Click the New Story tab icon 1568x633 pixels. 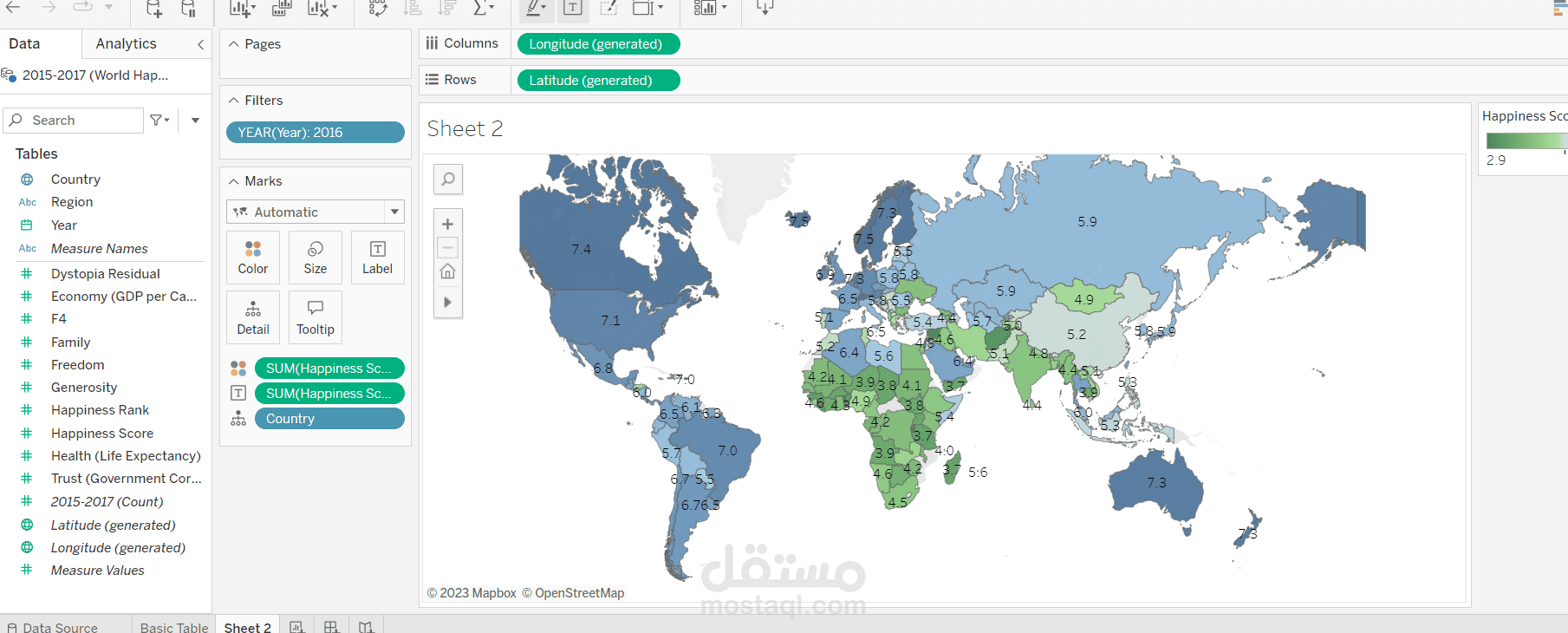pyautogui.click(x=366, y=627)
